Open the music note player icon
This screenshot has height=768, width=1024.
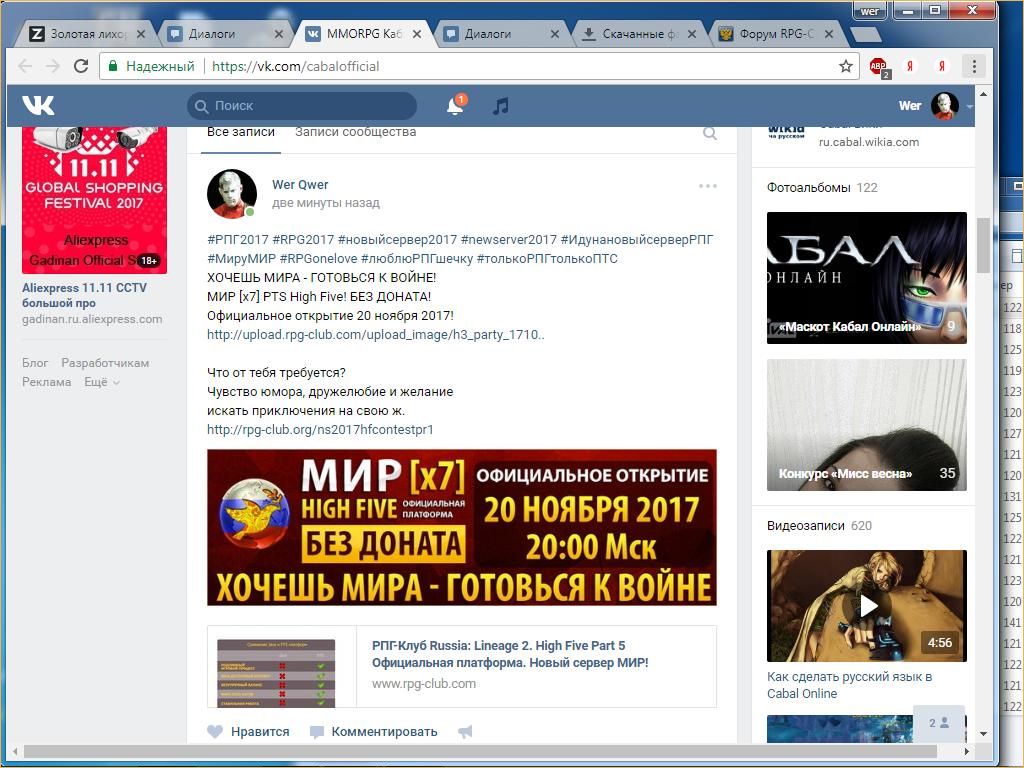[x=501, y=106]
